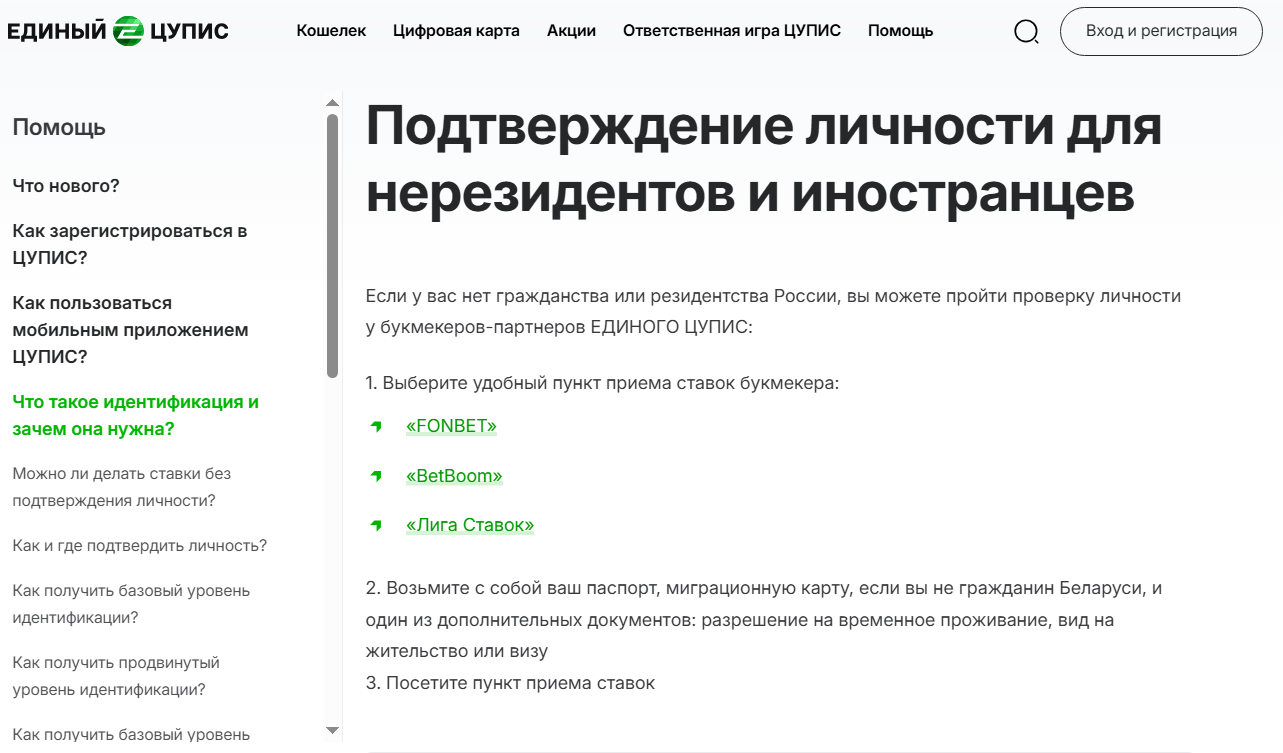The height and width of the screenshot is (753, 1283).
Task: Click the sidebar scrollbar thumb
Action: [333, 246]
